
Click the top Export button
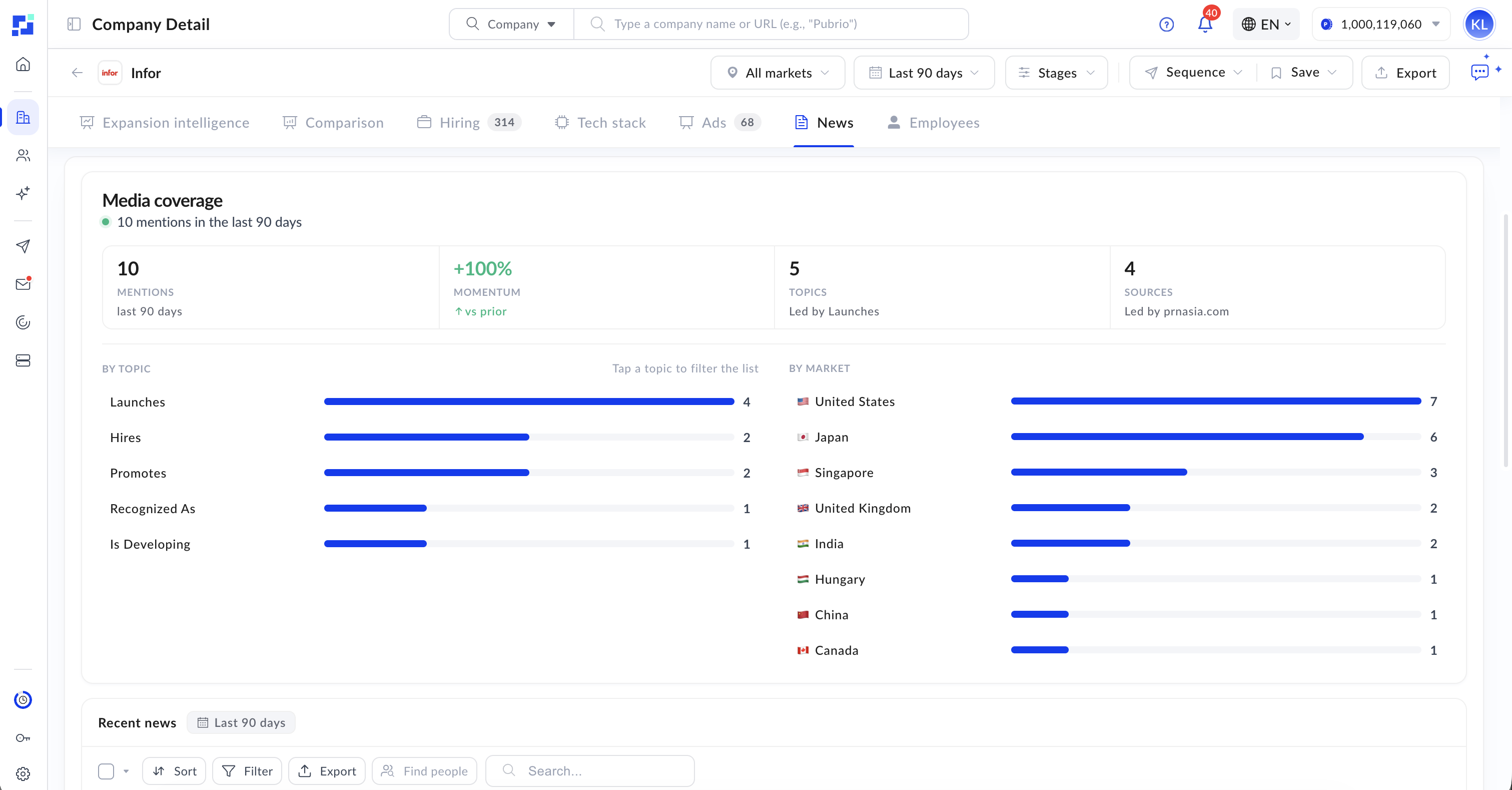tap(1405, 73)
